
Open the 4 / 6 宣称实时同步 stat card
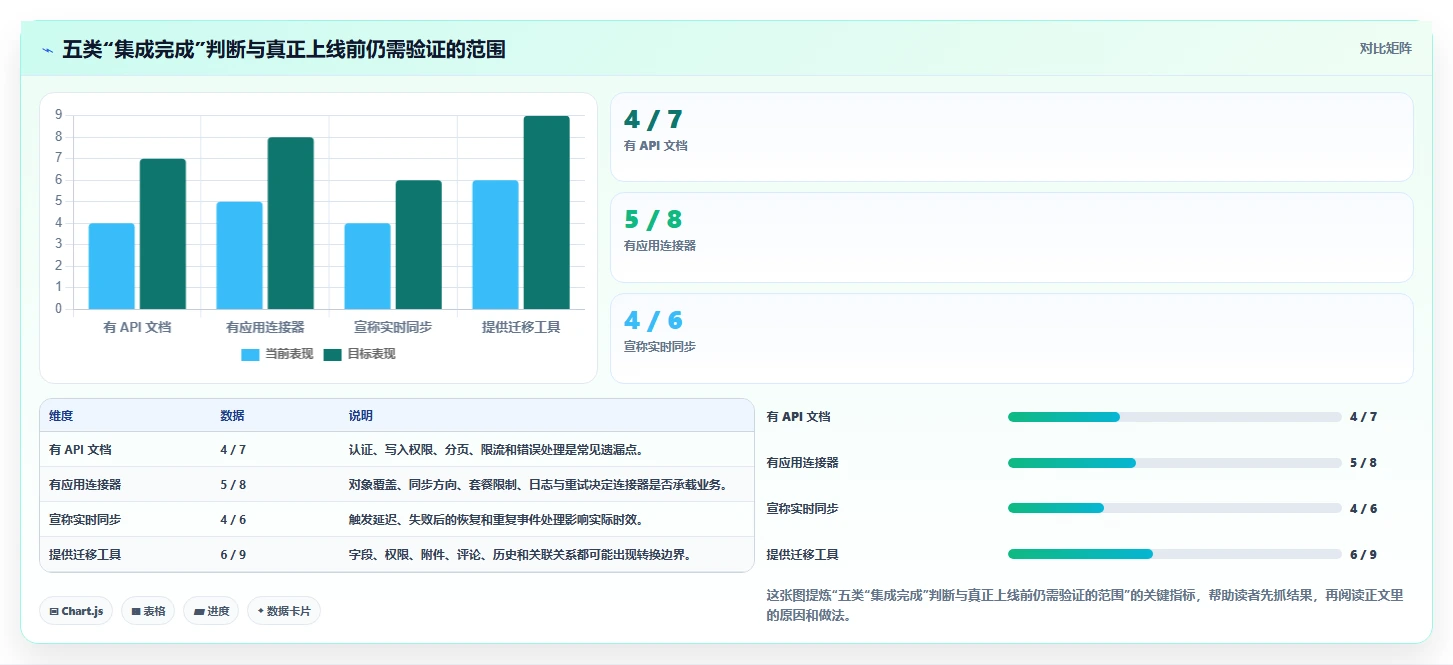click(x=1012, y=338)
